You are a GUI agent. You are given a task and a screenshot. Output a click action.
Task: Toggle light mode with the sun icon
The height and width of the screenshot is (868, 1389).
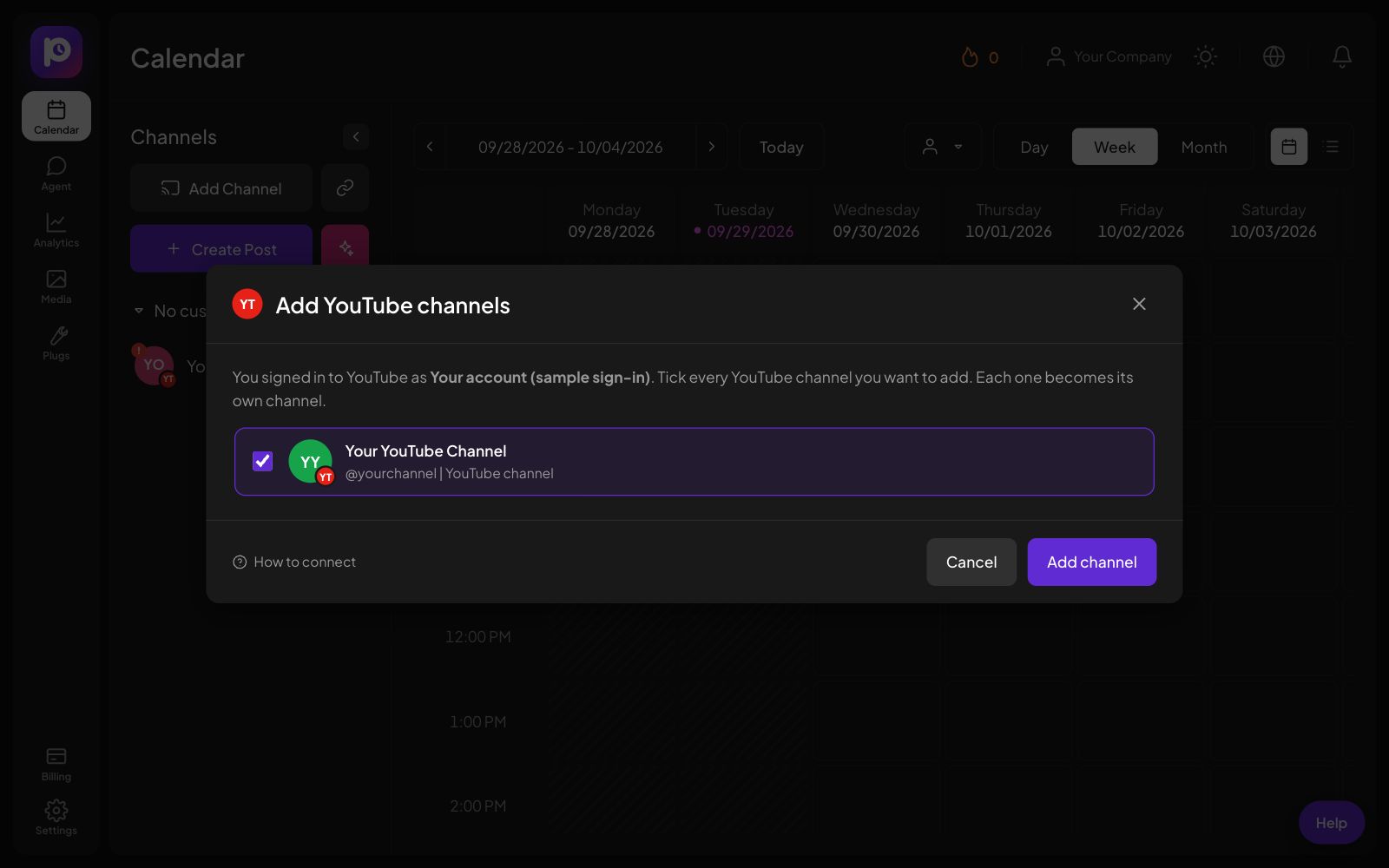point(1205,56)
